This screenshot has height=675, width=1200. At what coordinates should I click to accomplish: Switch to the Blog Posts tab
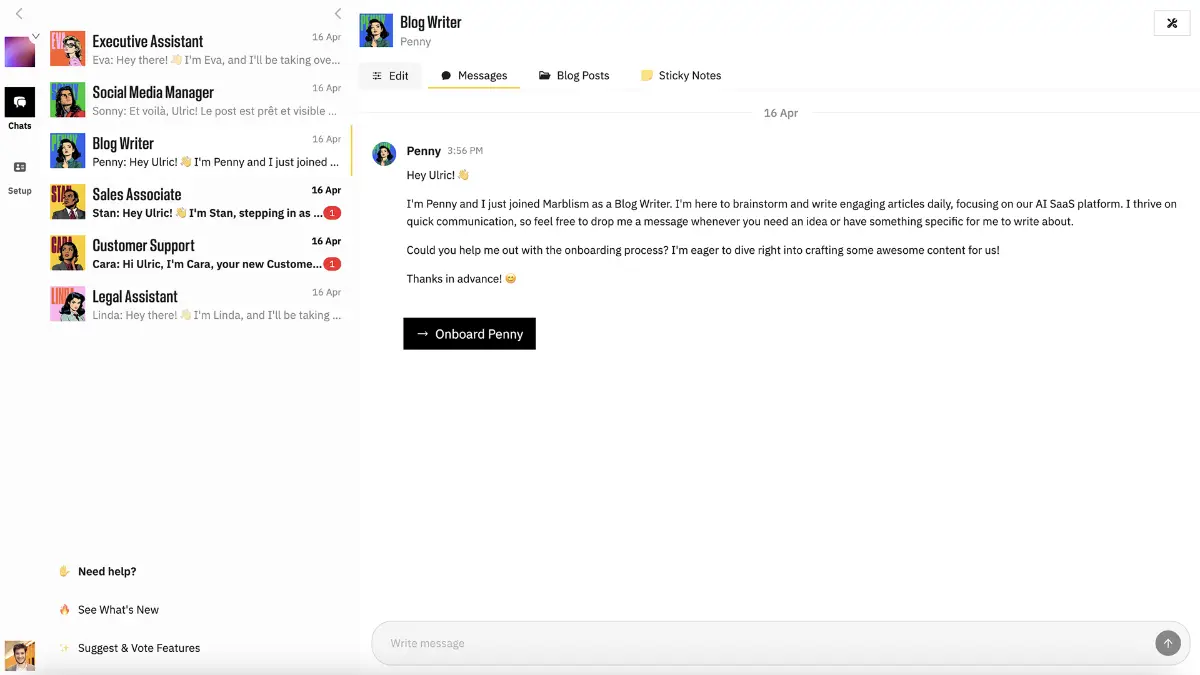click(574, 75)
